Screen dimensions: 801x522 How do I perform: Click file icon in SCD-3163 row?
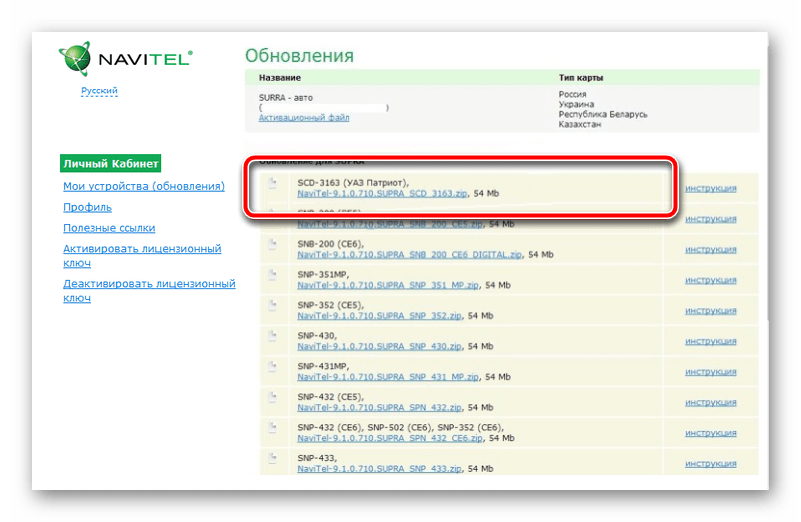273,183
